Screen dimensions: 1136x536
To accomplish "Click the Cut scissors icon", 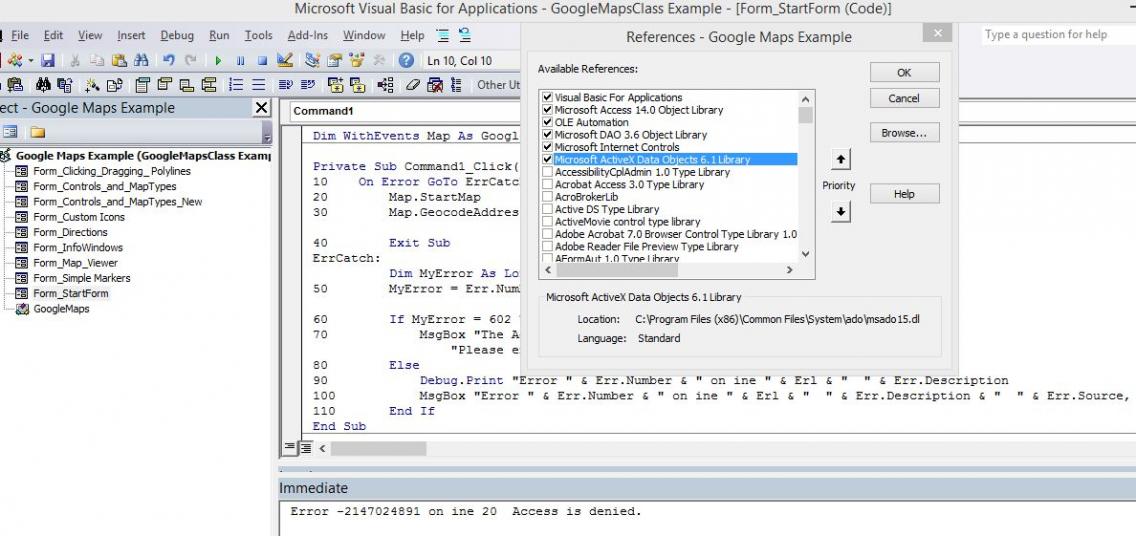I will click(x=75, y=61).
